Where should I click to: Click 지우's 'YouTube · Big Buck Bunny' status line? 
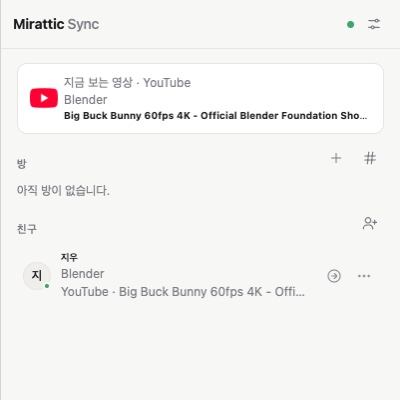coord(183,292)
